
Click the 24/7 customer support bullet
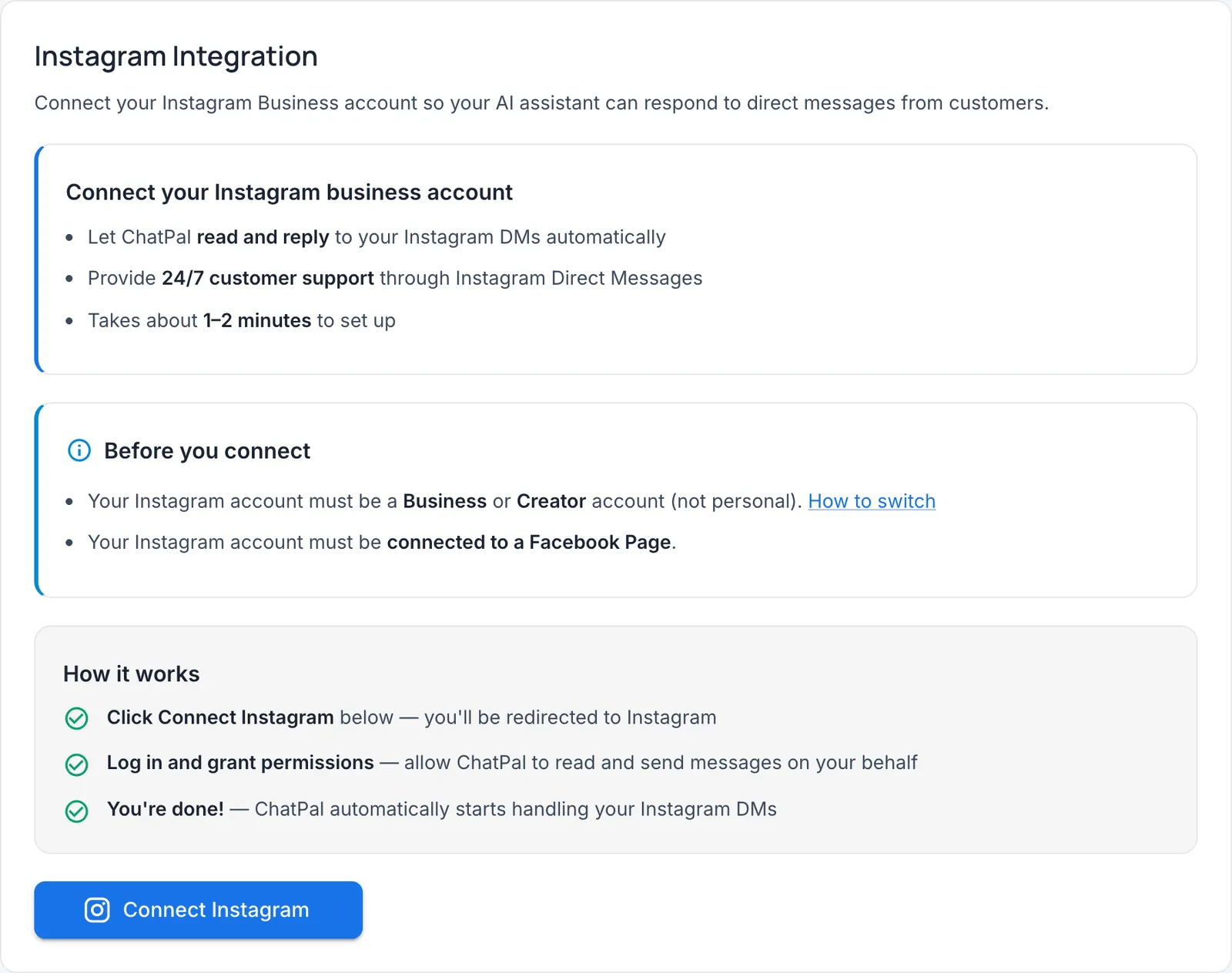(395, 278)
